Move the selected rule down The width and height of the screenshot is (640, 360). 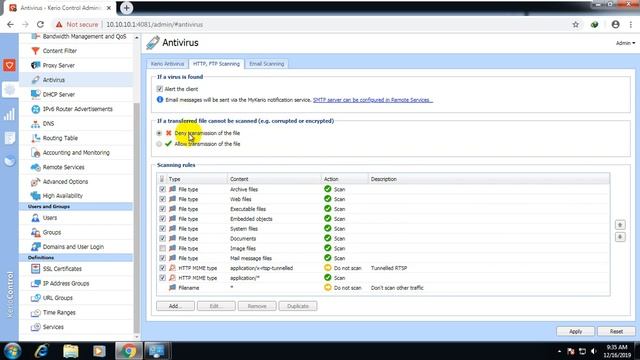620,237
